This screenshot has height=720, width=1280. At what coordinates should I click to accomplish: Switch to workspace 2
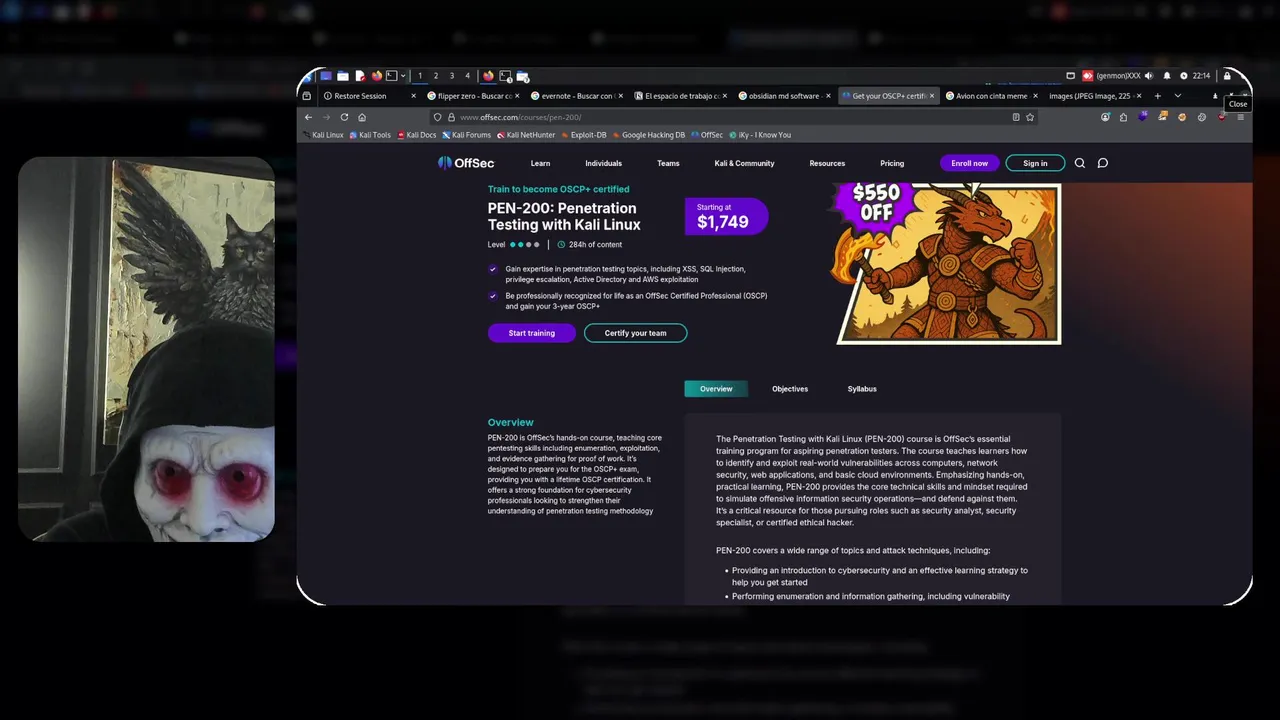435,76
